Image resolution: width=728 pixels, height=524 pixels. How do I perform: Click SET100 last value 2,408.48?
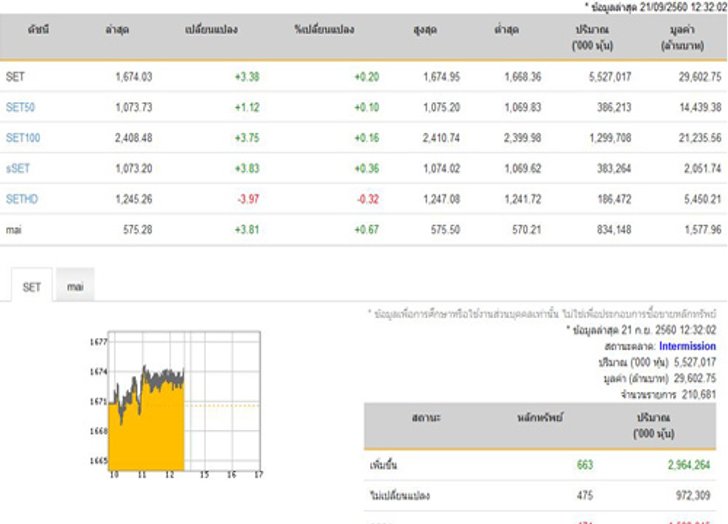click(134, 138)
